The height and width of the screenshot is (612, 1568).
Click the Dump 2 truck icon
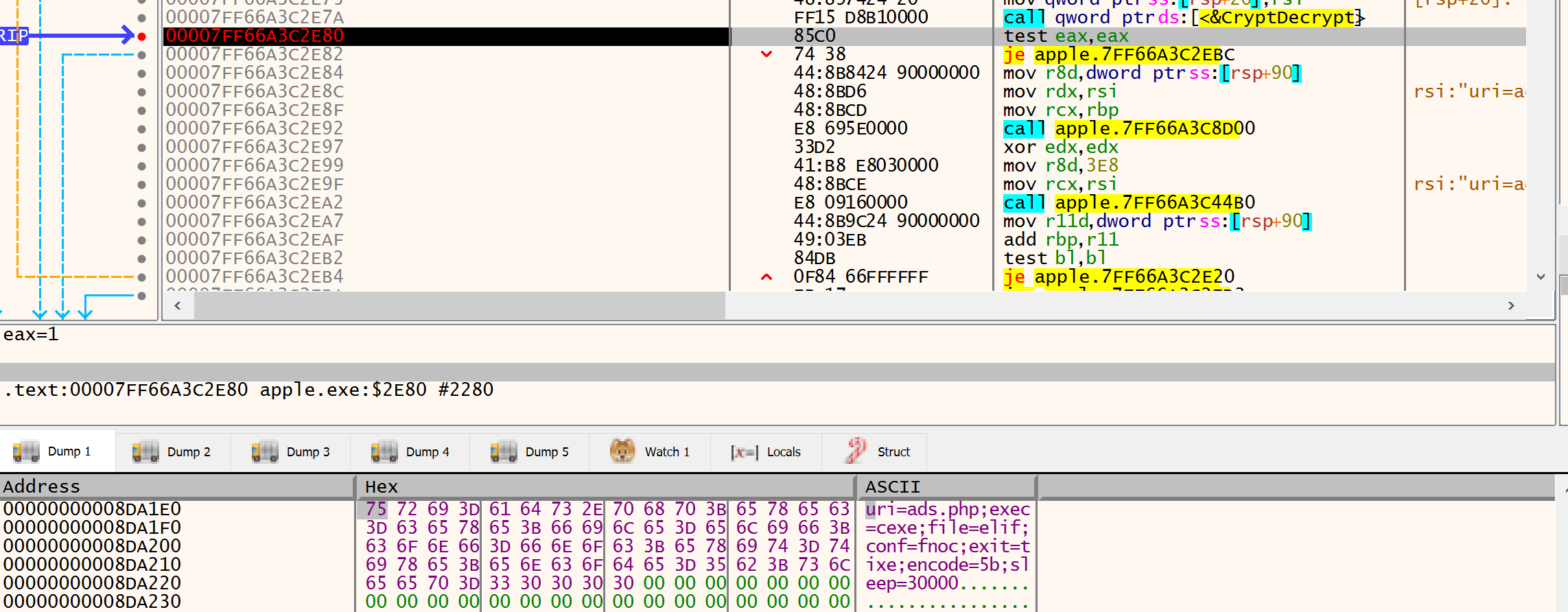(x=145, y=451)
